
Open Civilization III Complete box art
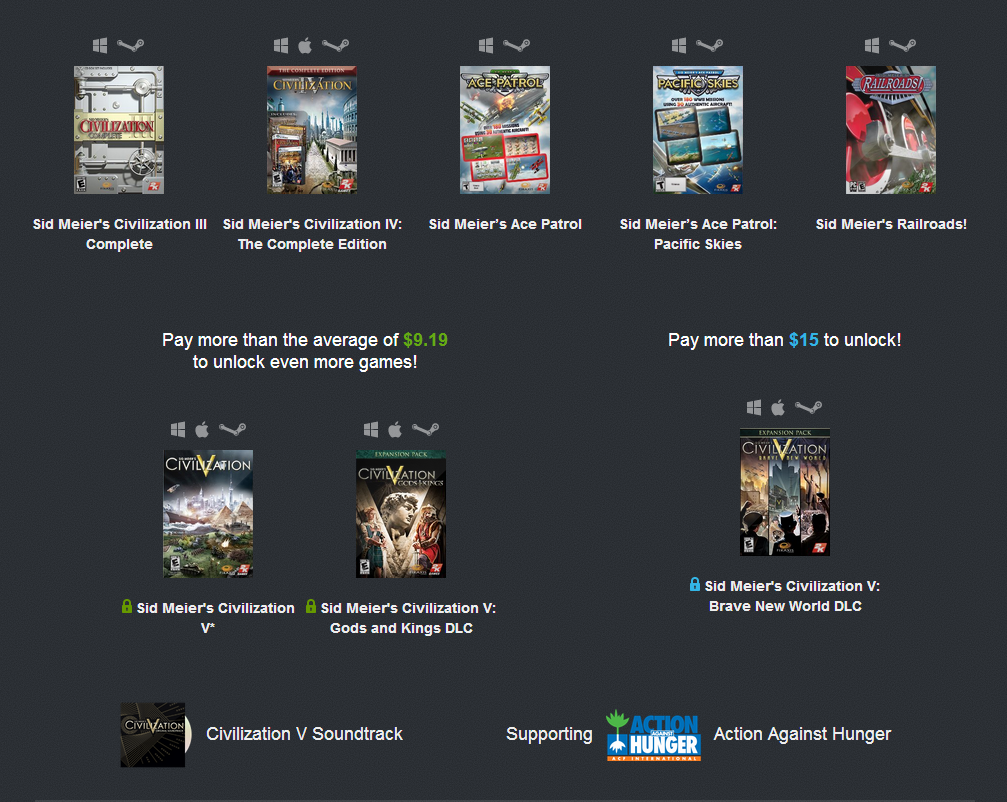[x=119, y=130]
